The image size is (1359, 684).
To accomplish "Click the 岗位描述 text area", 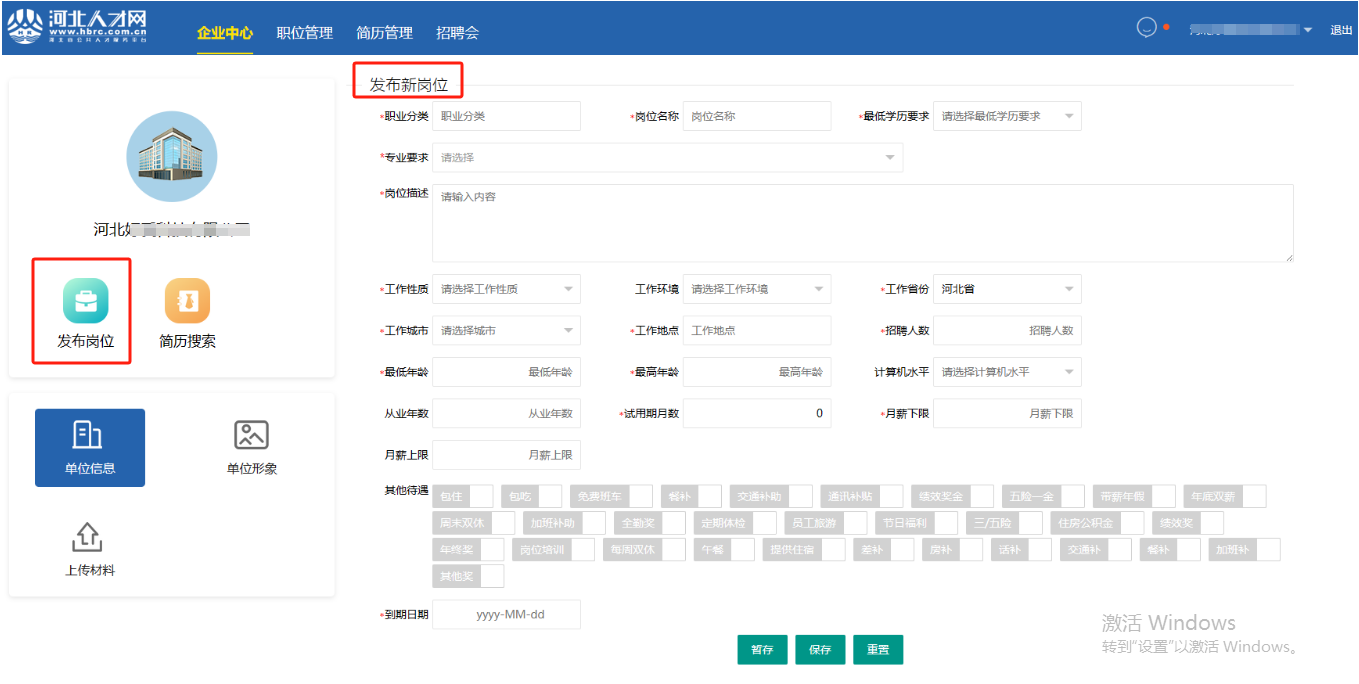I will click(x=862, y=223).
